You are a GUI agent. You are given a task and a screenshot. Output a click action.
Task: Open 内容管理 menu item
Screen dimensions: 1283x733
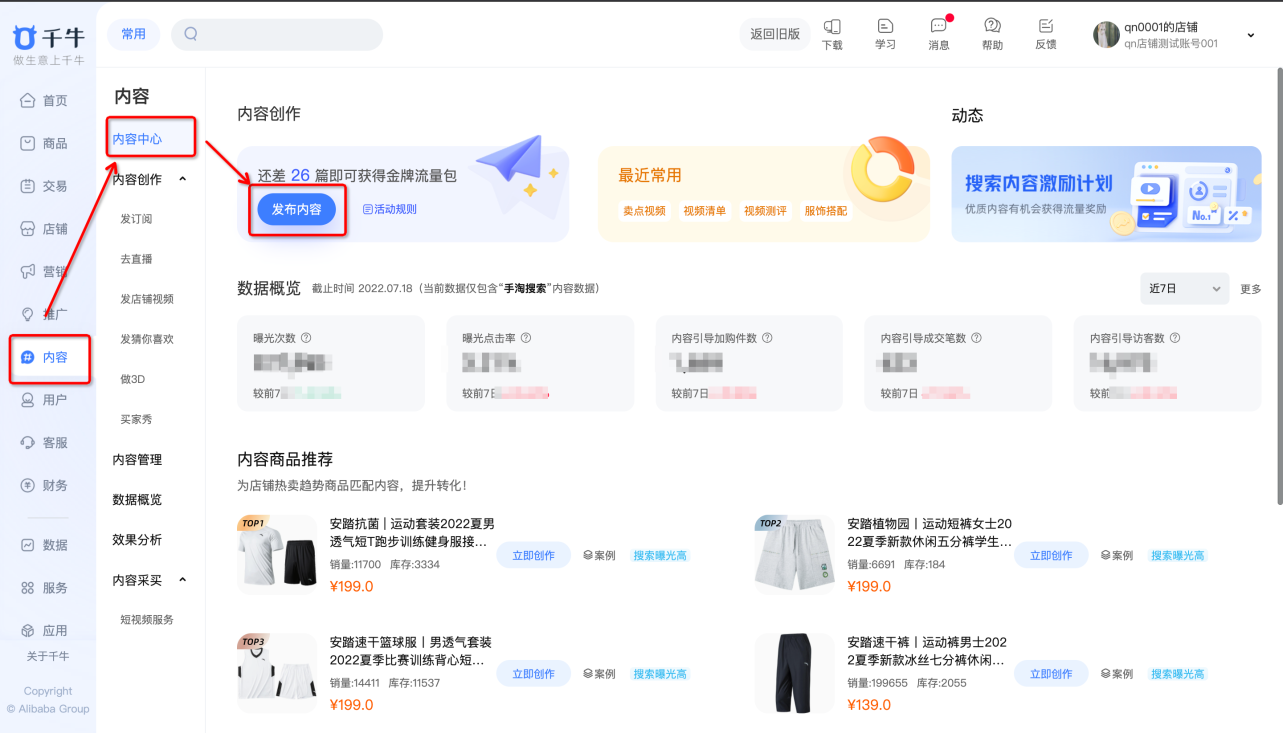click(137, 460)
